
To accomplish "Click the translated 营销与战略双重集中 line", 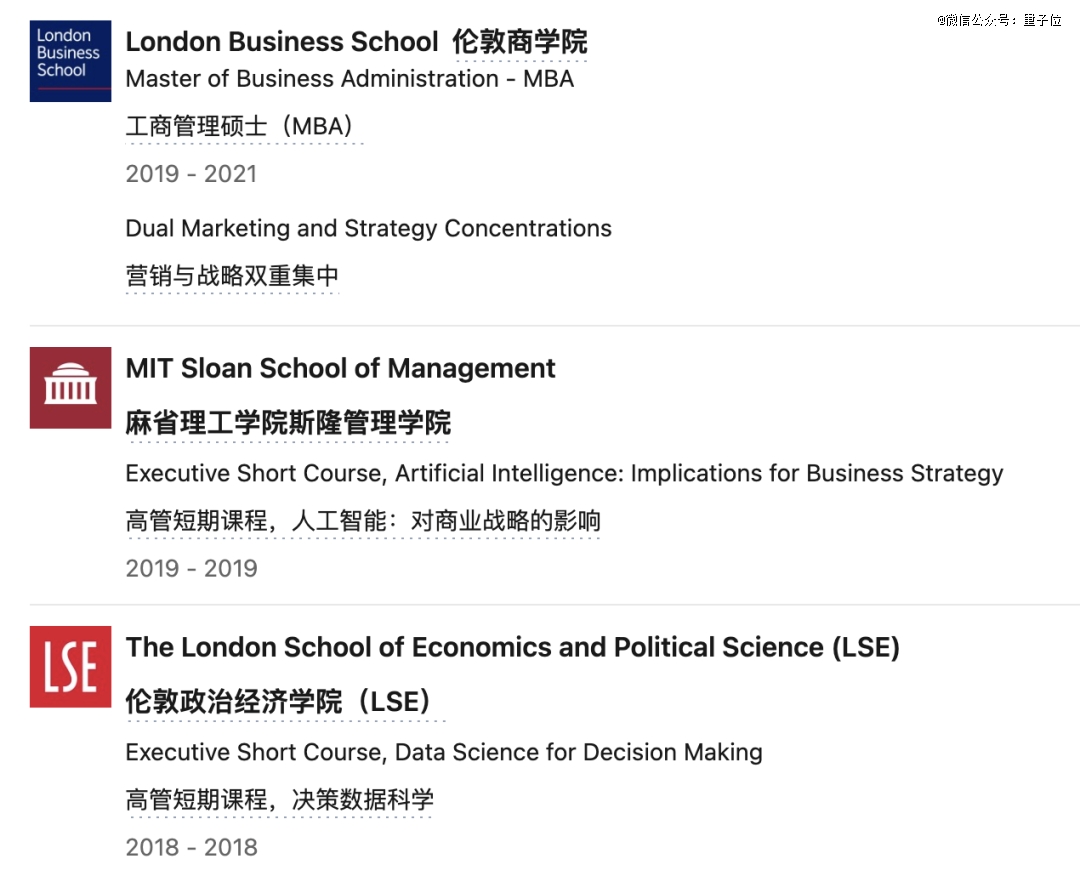I will coord(232,275).
